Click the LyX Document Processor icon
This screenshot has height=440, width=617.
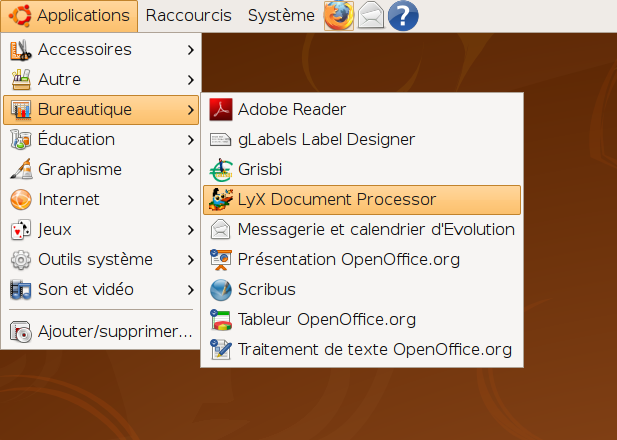pyautogui.click(x=221, y=200)
